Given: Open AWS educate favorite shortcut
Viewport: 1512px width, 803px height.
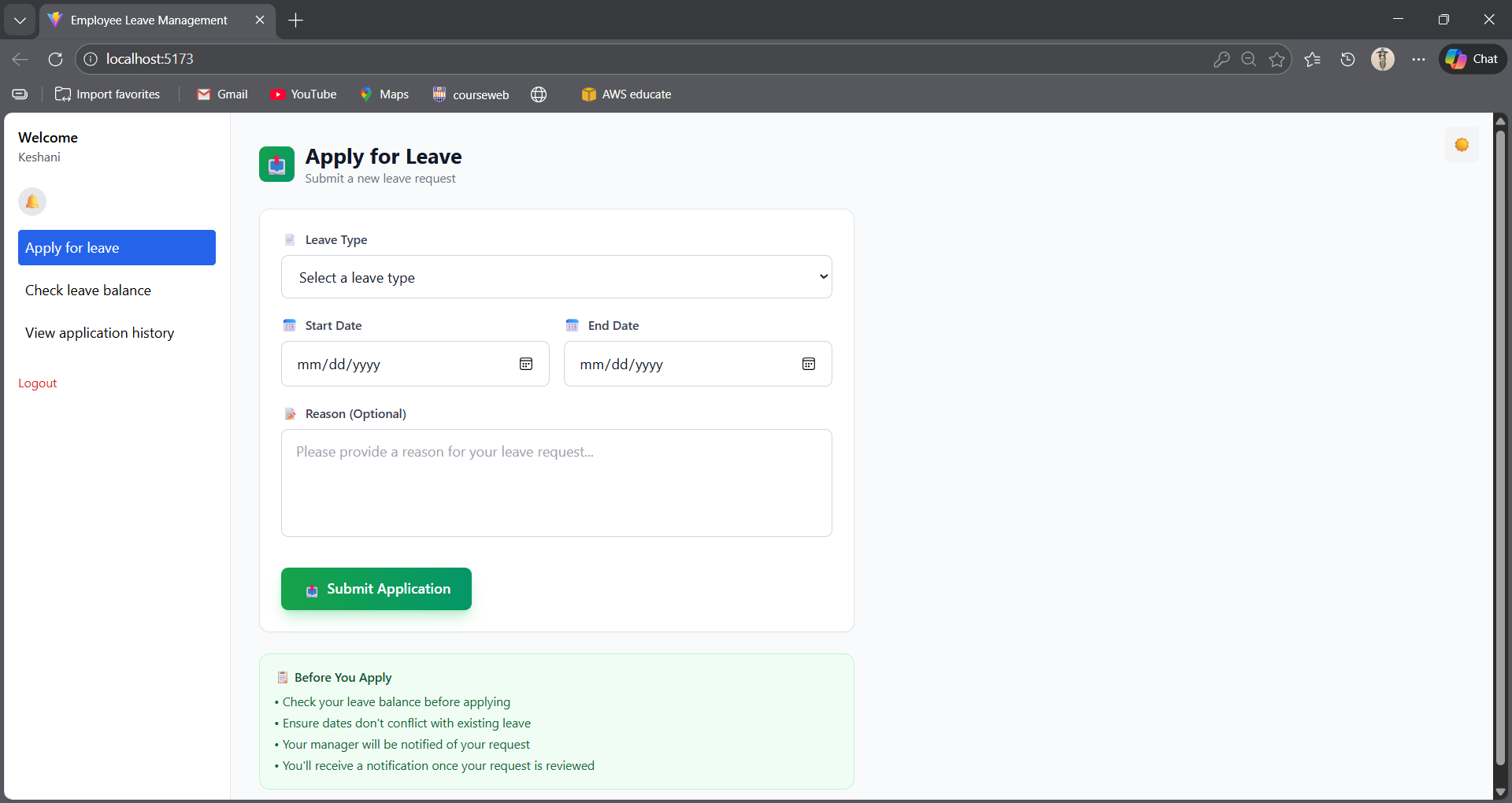Looking at the screenshot, I should pyautogui.click(x=626, y=94).
